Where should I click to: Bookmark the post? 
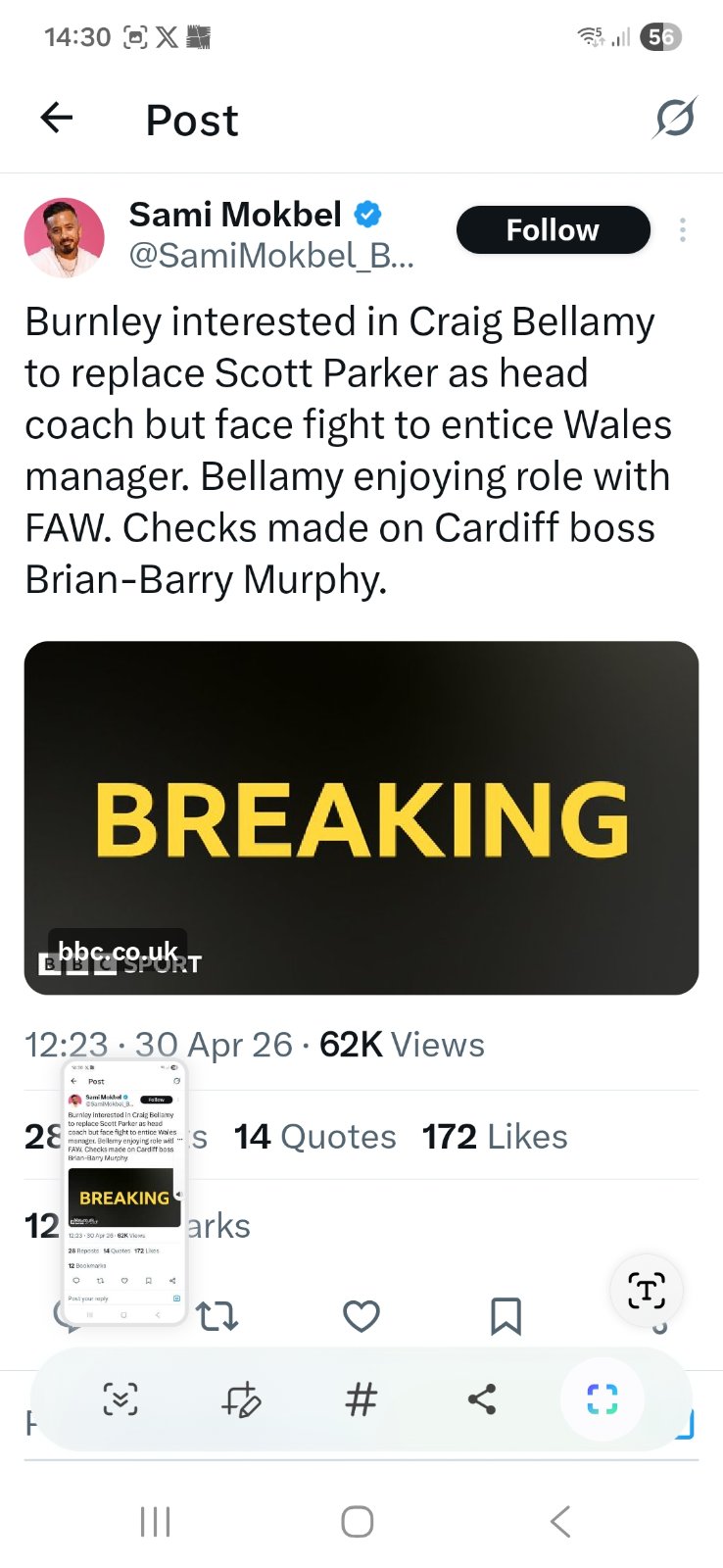[506, 1315]
